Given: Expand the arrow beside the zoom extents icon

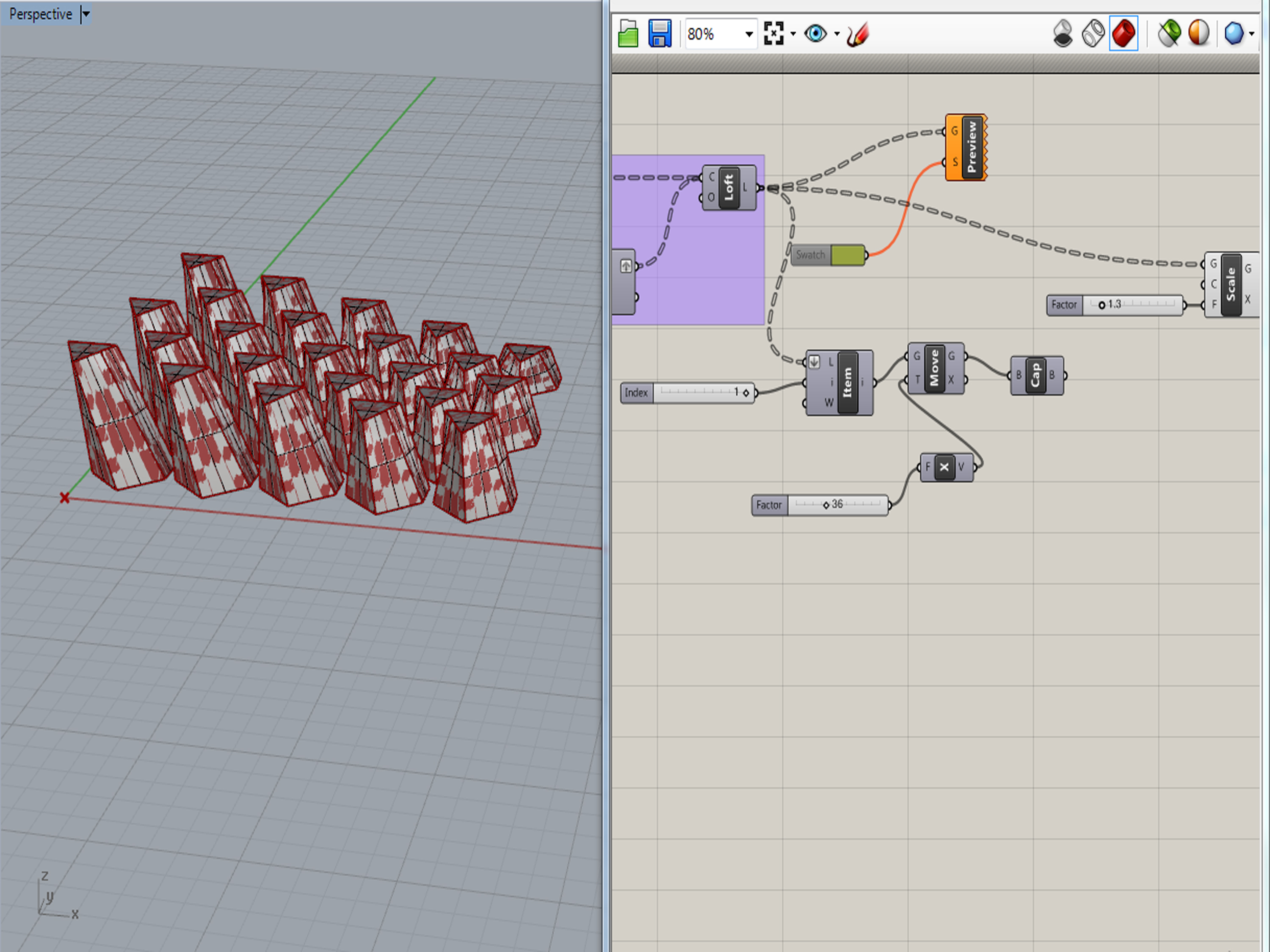Looking at the screenshot, I should [x=793, y=34].
